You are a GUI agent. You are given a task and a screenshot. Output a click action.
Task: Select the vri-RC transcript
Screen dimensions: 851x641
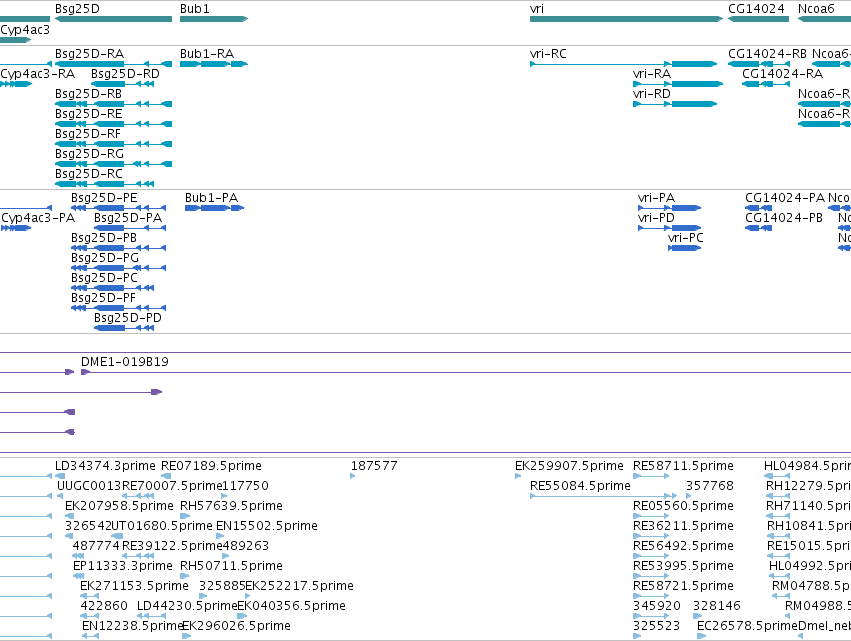[624, 64]
